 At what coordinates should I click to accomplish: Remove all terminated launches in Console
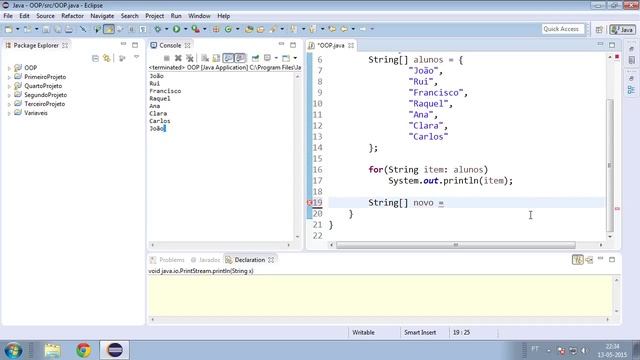click(x=190, y=58)
